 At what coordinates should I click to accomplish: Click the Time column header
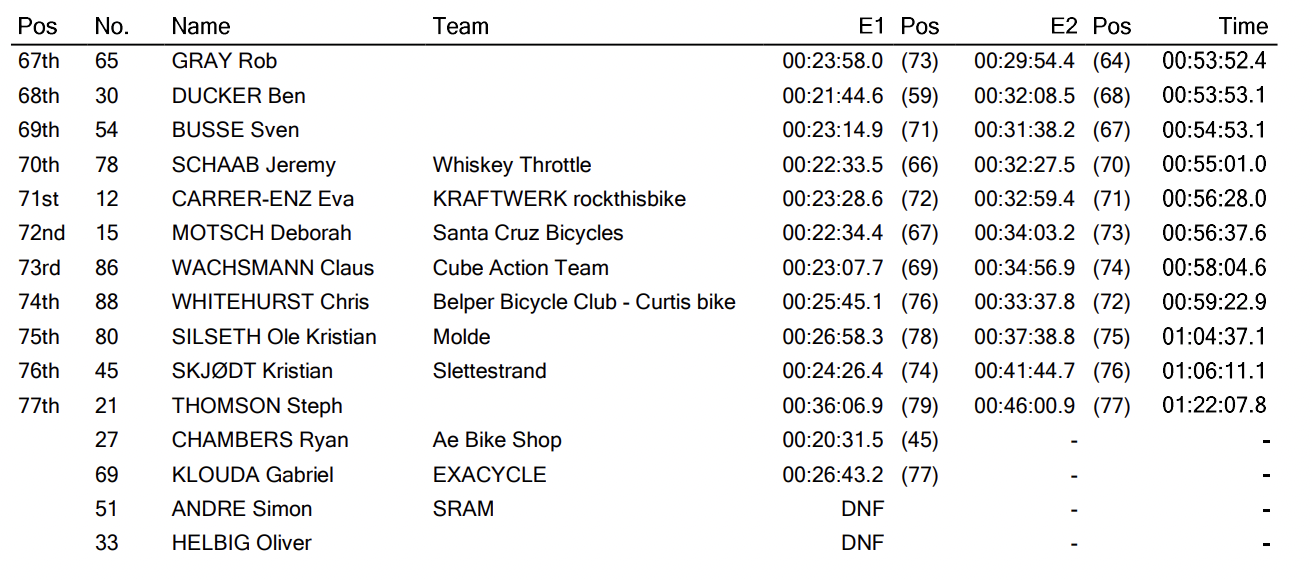(1243, 27)
